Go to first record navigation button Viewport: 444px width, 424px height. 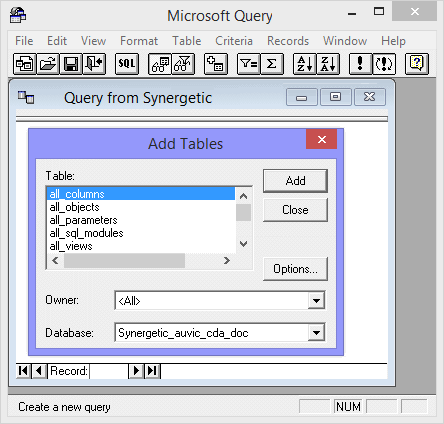pos(23,371)
